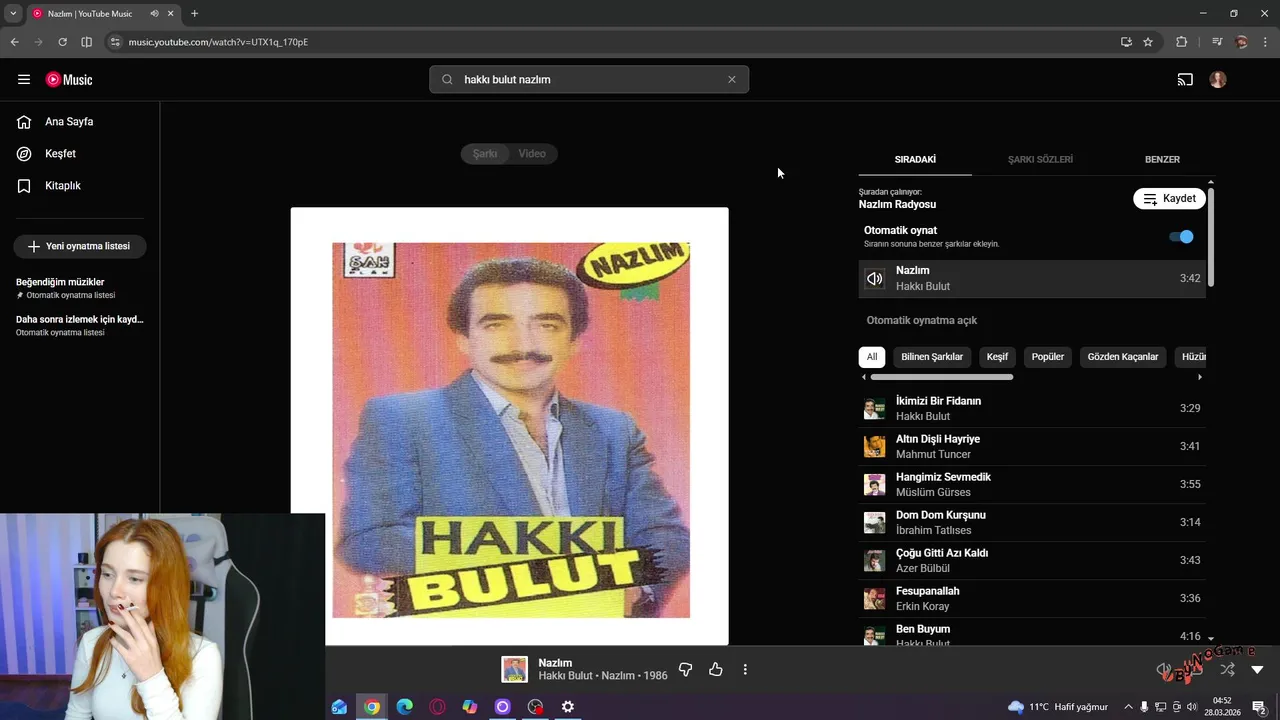Open a new browser tab

pyautogui.click(x=194, y=14)
